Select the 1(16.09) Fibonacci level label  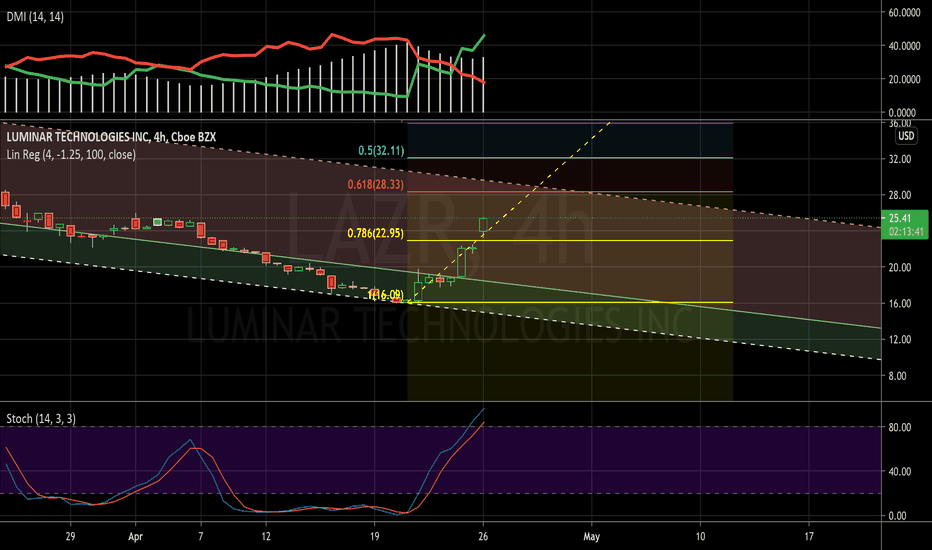[386, 294]
